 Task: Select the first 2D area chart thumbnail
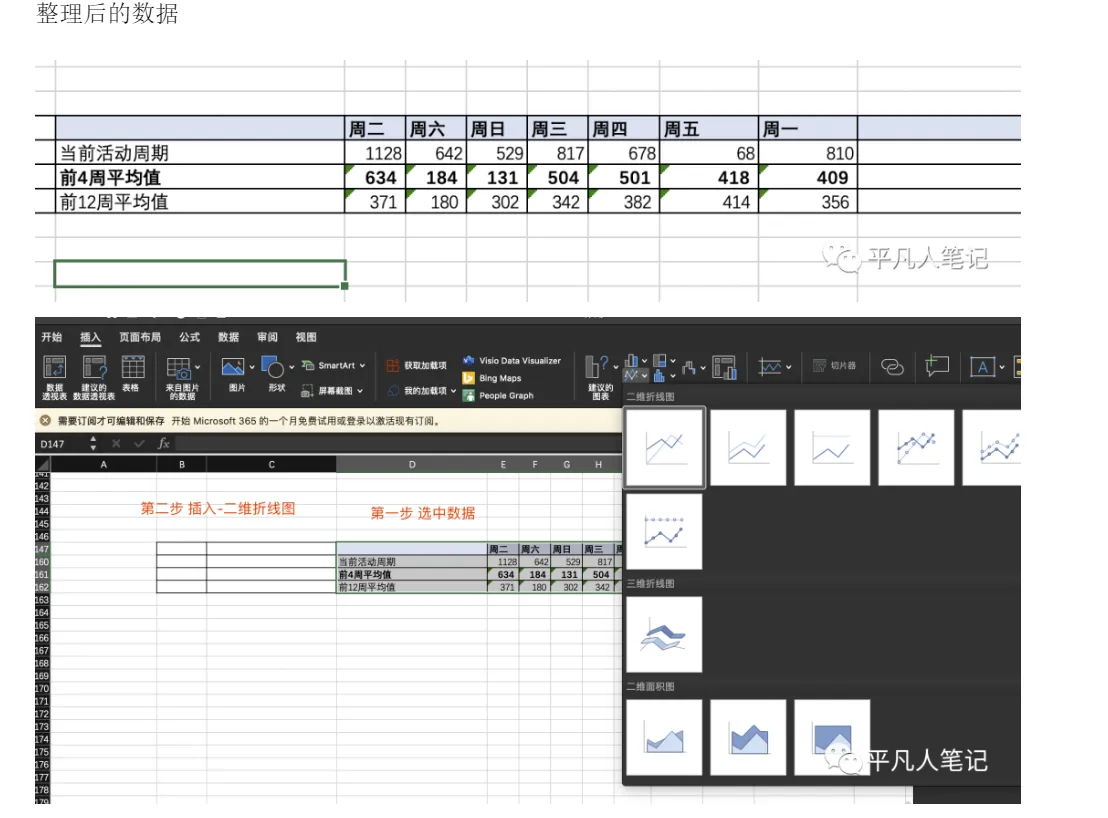(x=664, y=737)
